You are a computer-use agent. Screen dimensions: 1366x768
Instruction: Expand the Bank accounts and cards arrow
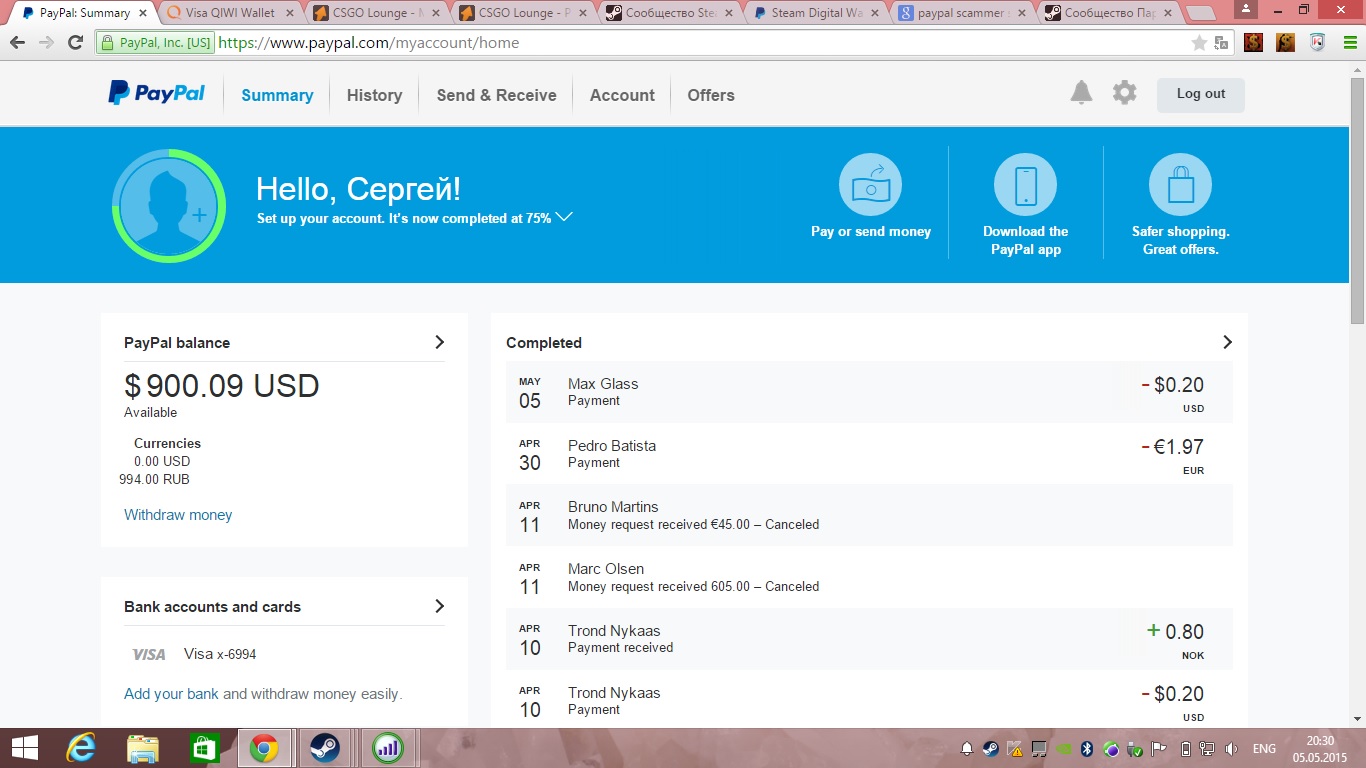click(x=439, y=606)
